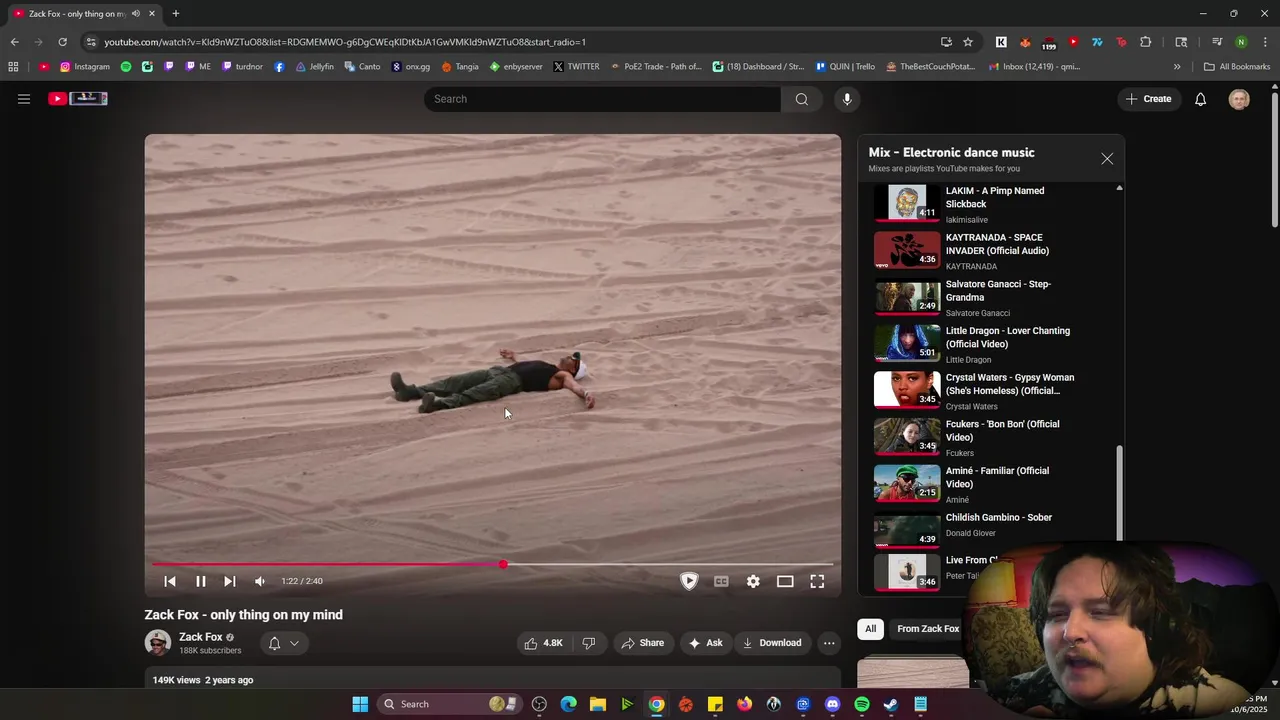Click the Create button
1280x720 pixels.
[x=1148, y=99]
